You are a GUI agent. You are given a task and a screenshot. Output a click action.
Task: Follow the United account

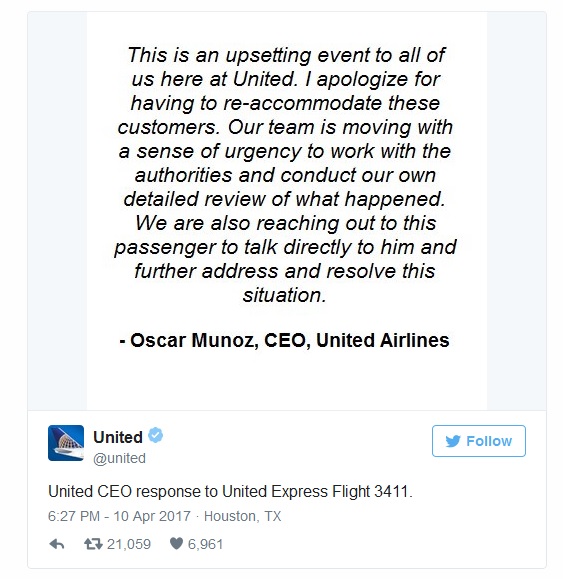pos(478,441)
